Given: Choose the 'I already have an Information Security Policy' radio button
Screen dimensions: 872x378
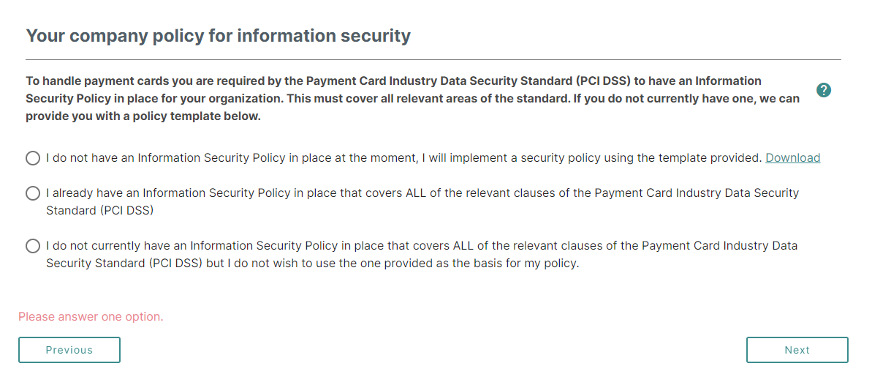Looking at the screenshot, I should [x=33, y=193].
